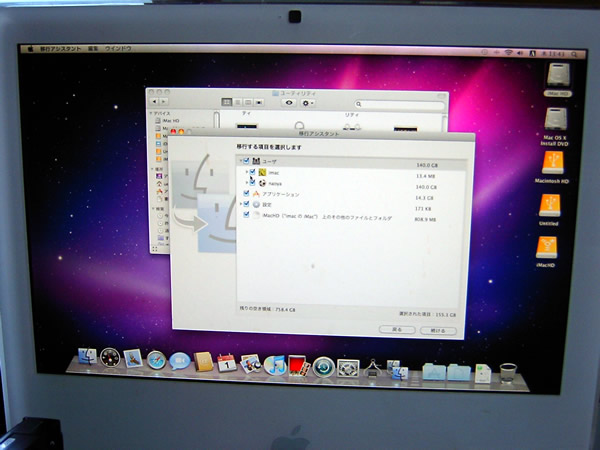
Task: Collapse デバイス section in Finder sidebar
Action: click(x=152, y=113)
